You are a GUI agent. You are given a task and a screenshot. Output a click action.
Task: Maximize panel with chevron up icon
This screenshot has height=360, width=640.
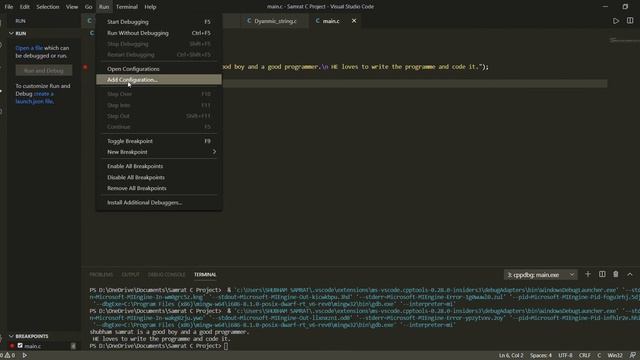[x=630, y=274]
